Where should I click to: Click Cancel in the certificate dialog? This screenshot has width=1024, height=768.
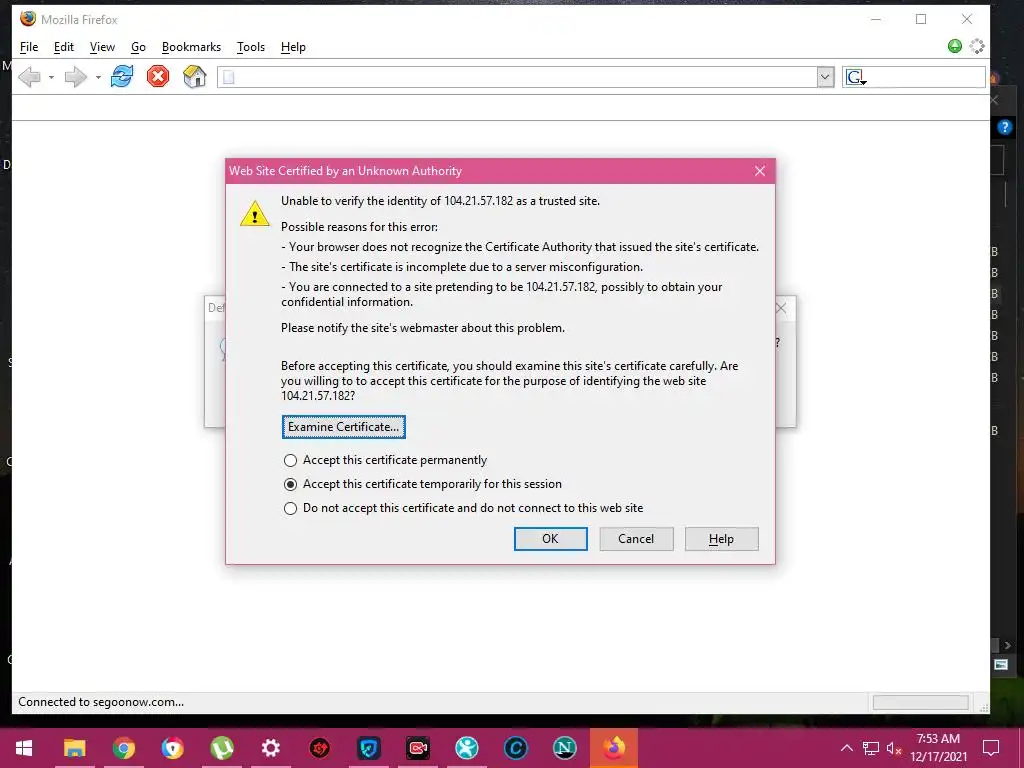pos(636,539)
